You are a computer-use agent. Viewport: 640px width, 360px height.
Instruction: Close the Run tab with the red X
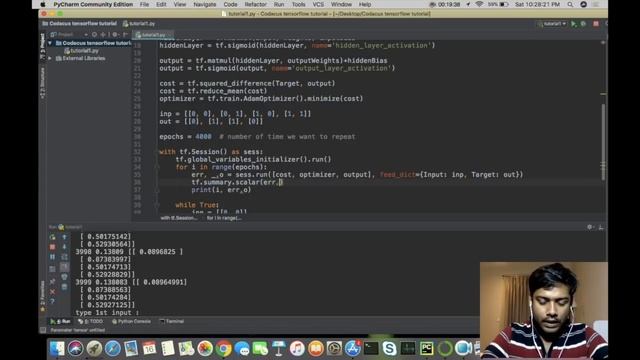[52, 291]
